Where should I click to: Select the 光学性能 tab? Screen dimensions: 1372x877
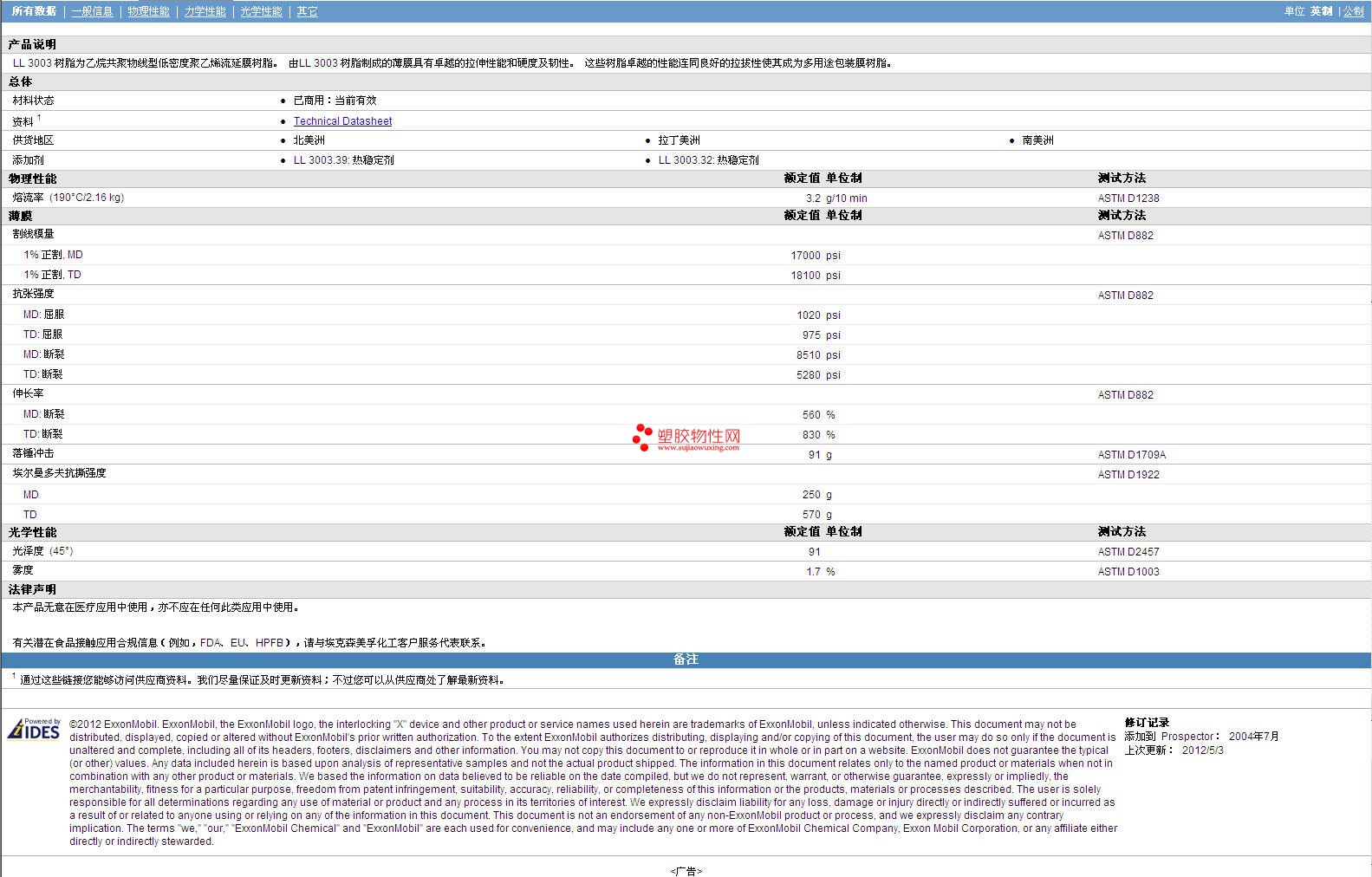point(261,11)
